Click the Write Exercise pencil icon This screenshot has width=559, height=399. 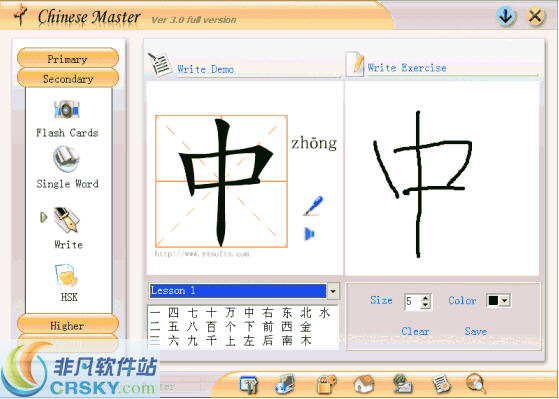[x=355, y=64]
